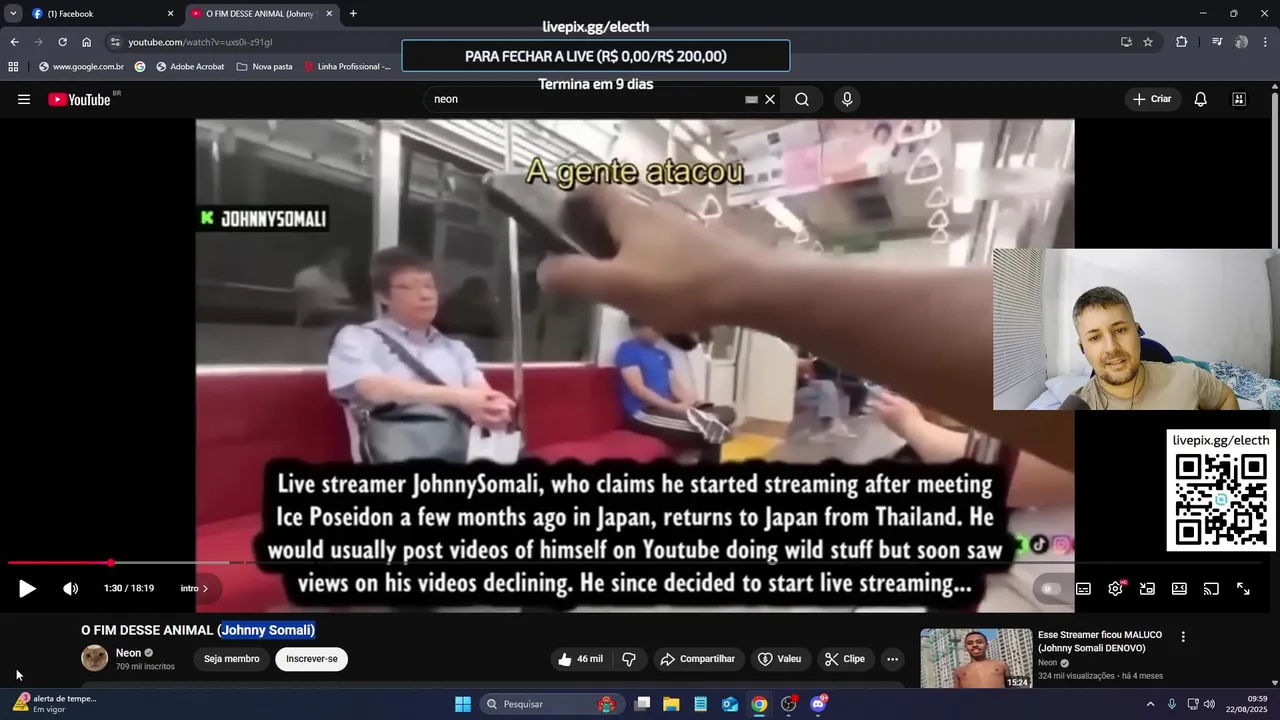The image size is (1280, 720).
Task: Open the YouTube guide hamburger menu
Action: [x=24, y=99]
